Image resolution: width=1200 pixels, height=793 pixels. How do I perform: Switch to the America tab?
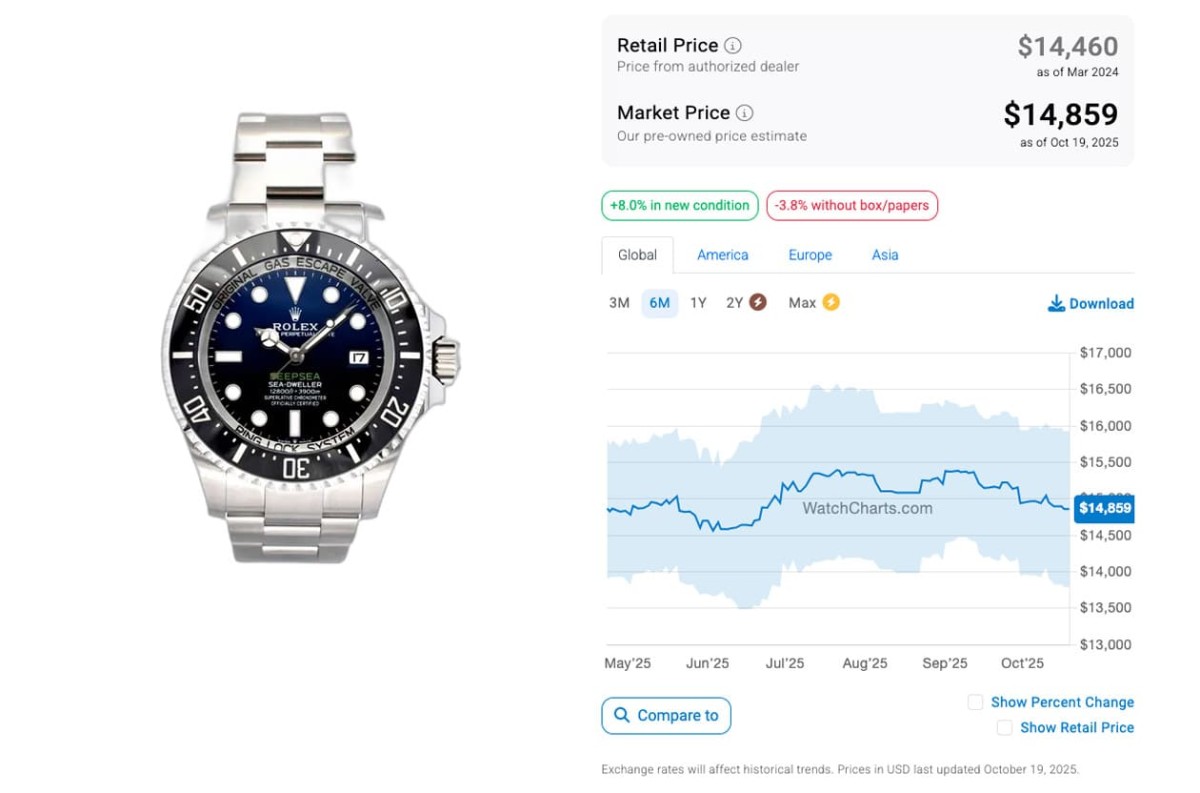[723, 255]
